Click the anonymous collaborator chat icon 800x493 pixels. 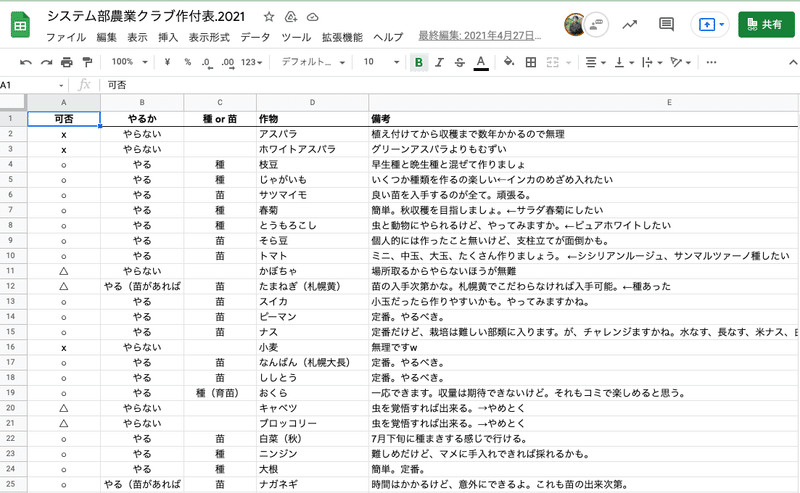coord(596,24)
